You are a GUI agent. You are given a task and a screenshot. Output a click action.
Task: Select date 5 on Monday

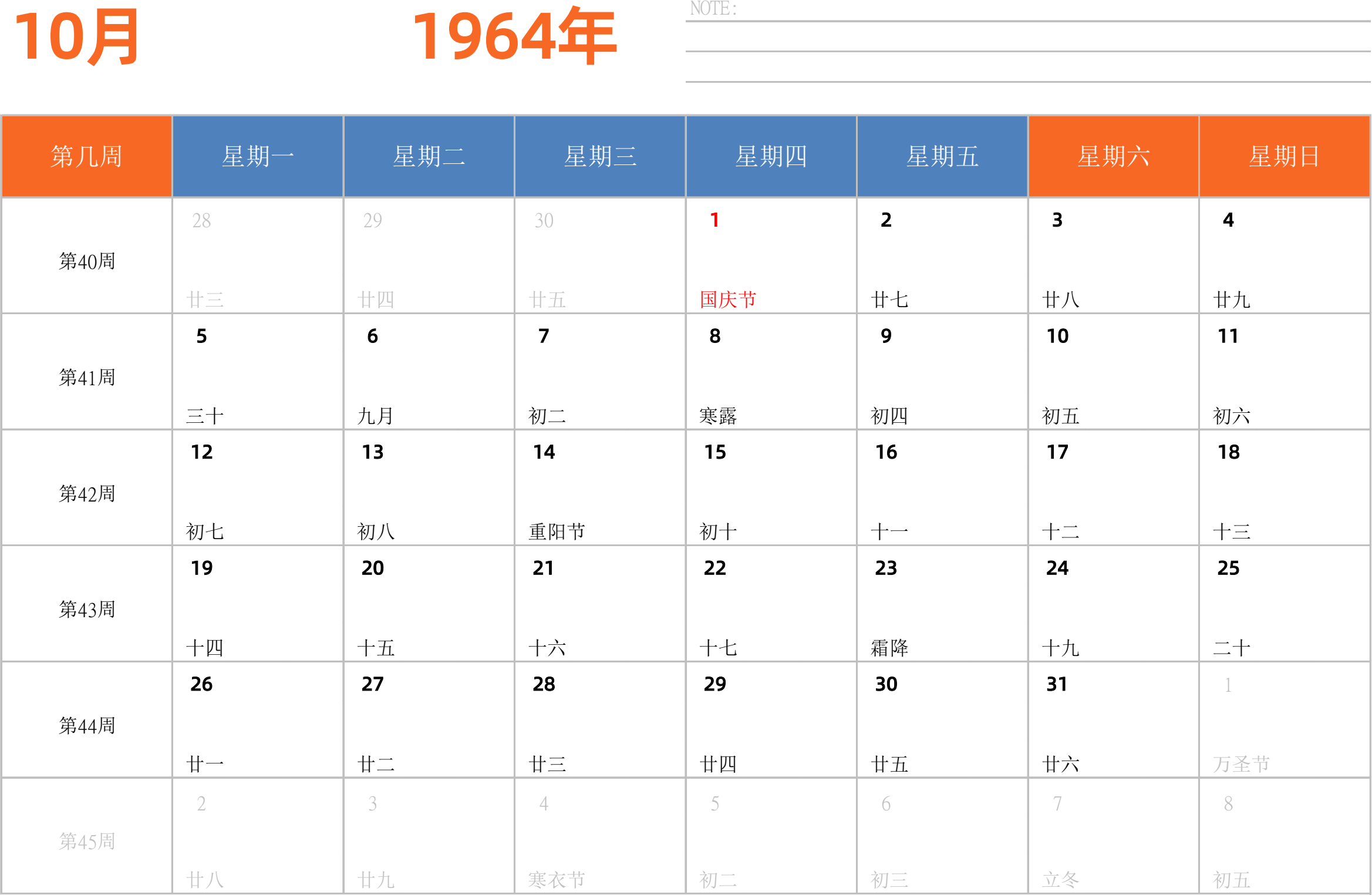[x=201, y=336]
